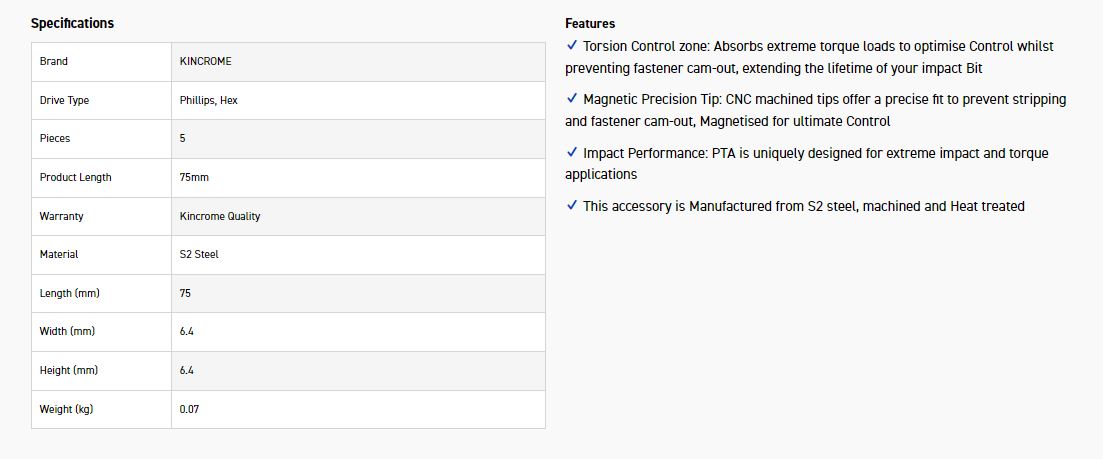Screen dimensions: 1103x459
Task: Select the Phillips, Hex value cell
Action: click(x=209, y=101)
